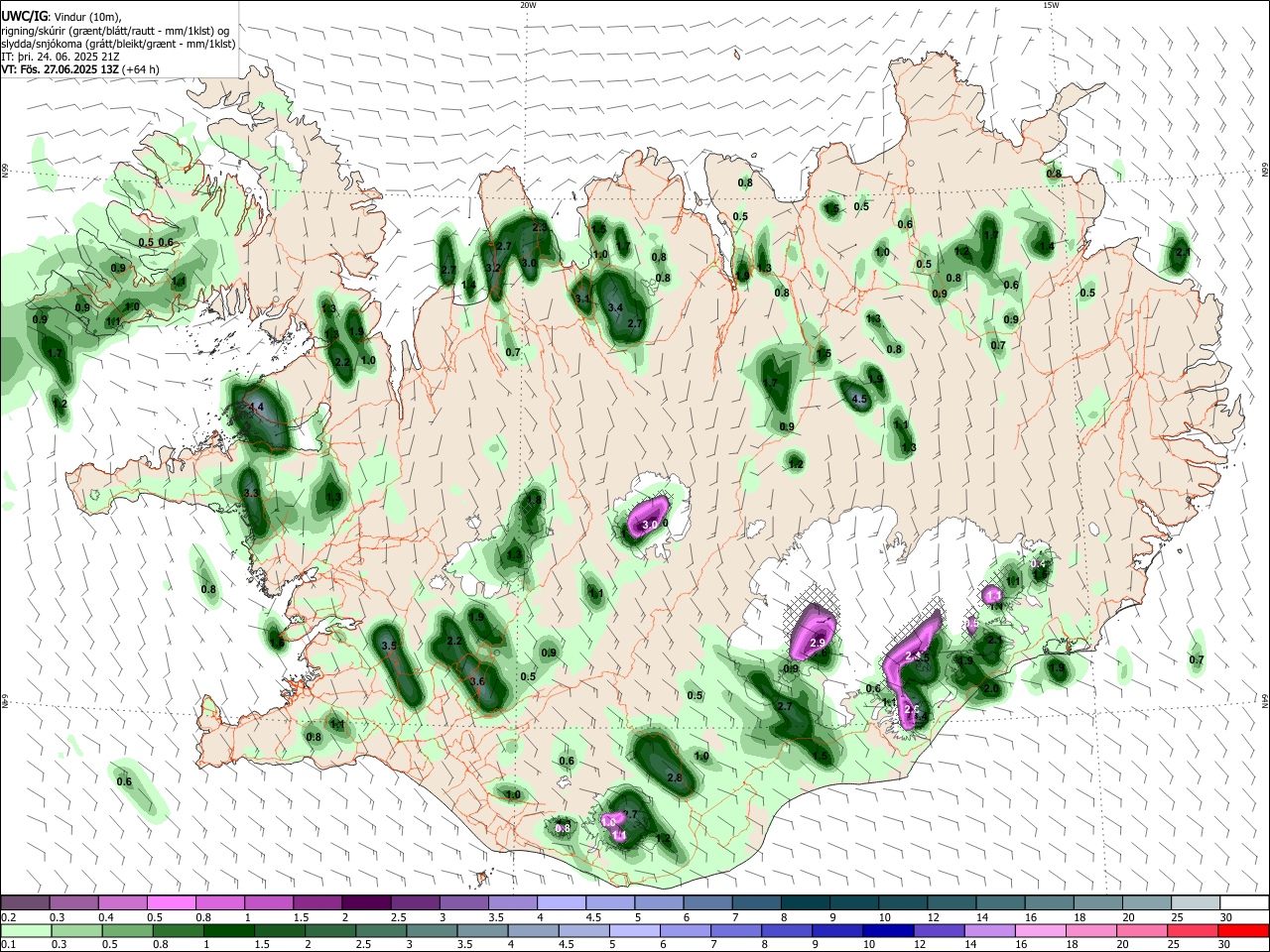
Task: Click the 4.5 precipitation value on the map
Action: click(860, 400)
